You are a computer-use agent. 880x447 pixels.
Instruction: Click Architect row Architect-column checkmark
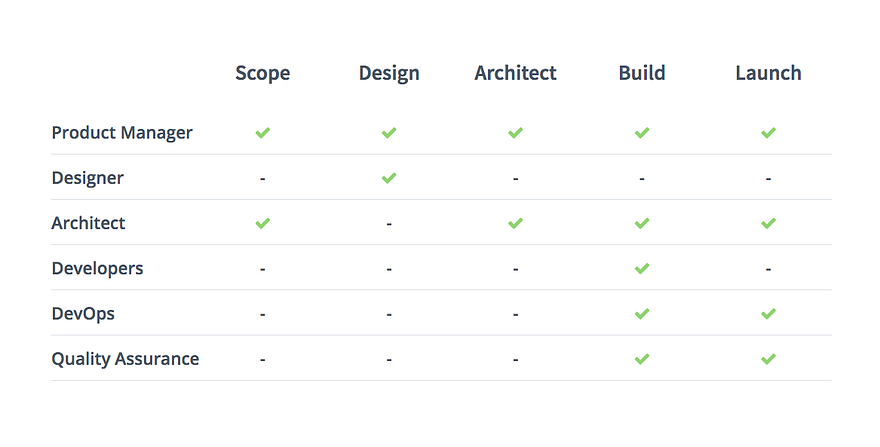515,223
